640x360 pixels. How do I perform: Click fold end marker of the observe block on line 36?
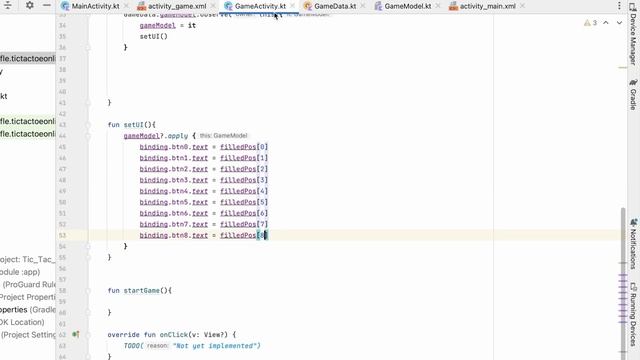click(x=88, y=47)
